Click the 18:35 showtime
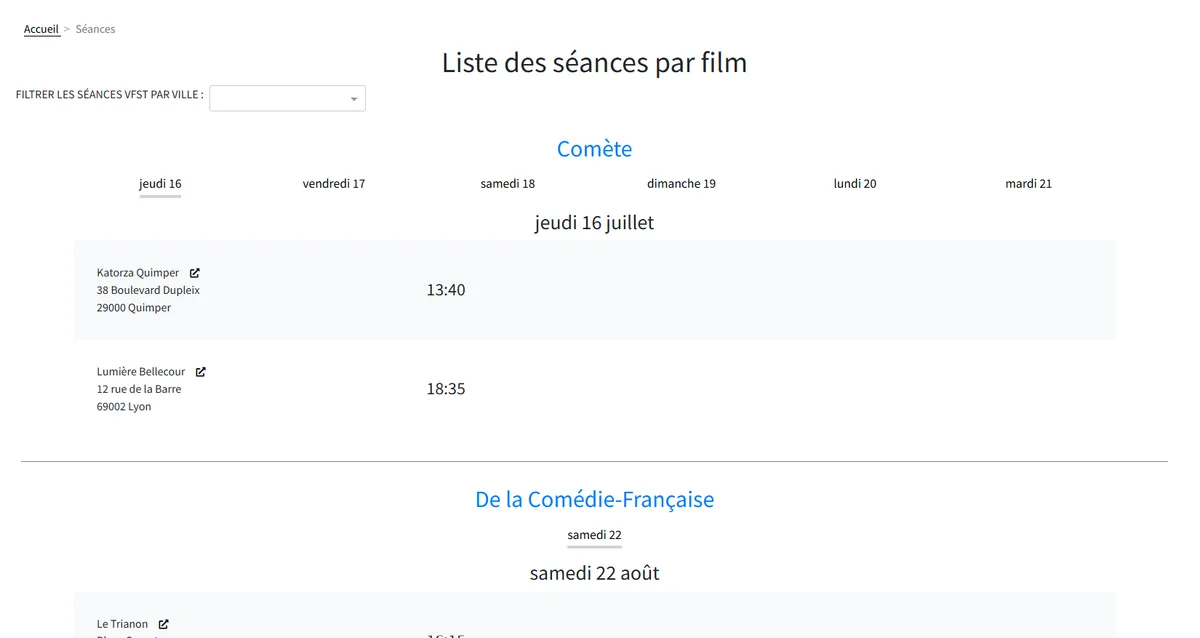 pos(446,389)
